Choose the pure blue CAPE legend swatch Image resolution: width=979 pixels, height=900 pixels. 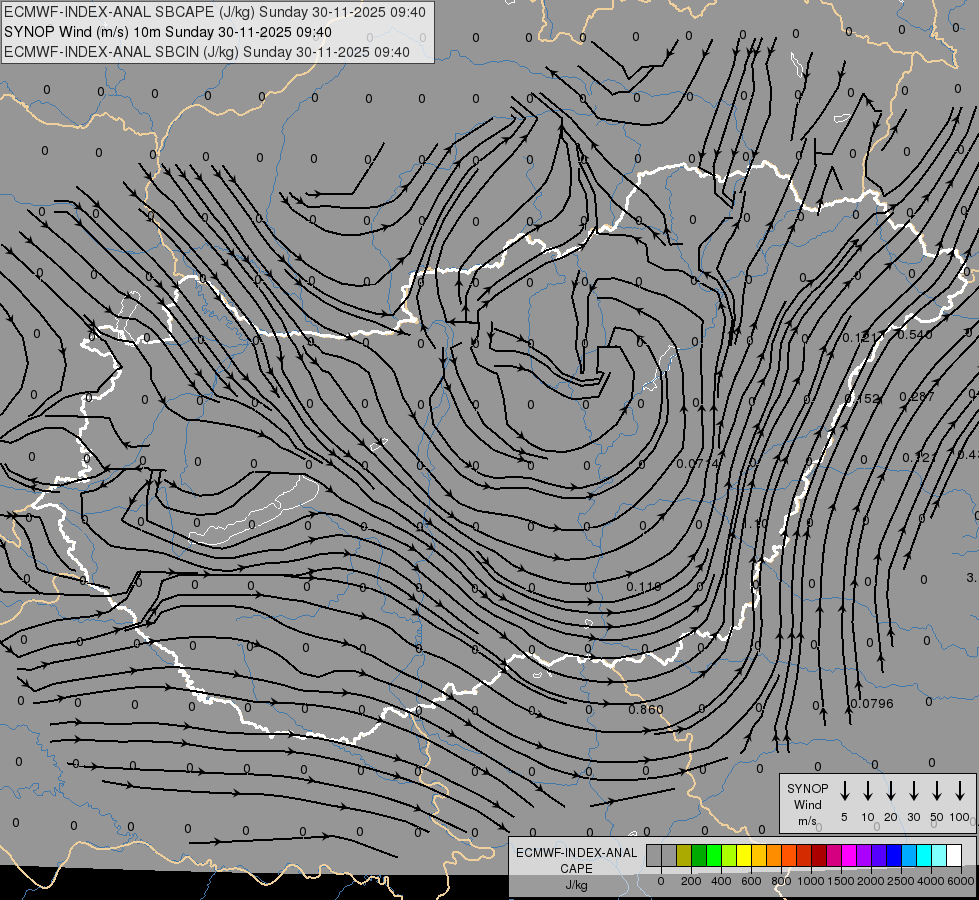pyautogui.click(x=894, y=856)
